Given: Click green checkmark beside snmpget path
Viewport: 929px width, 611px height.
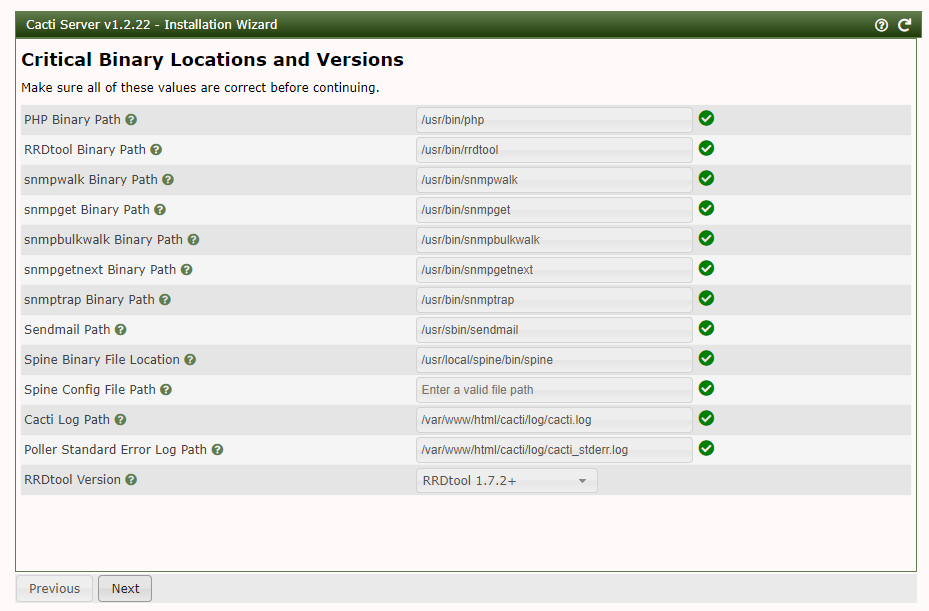Looking at the screenshot, I should (x=706, y=208).
